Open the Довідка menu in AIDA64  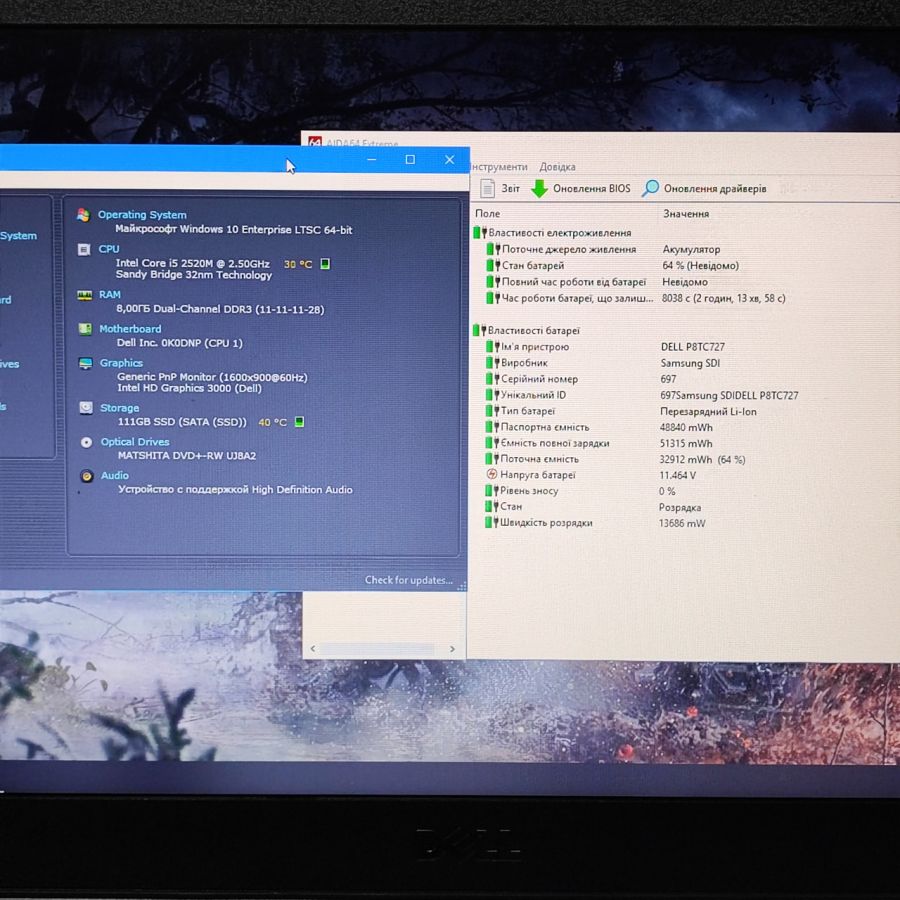point(557,167)
